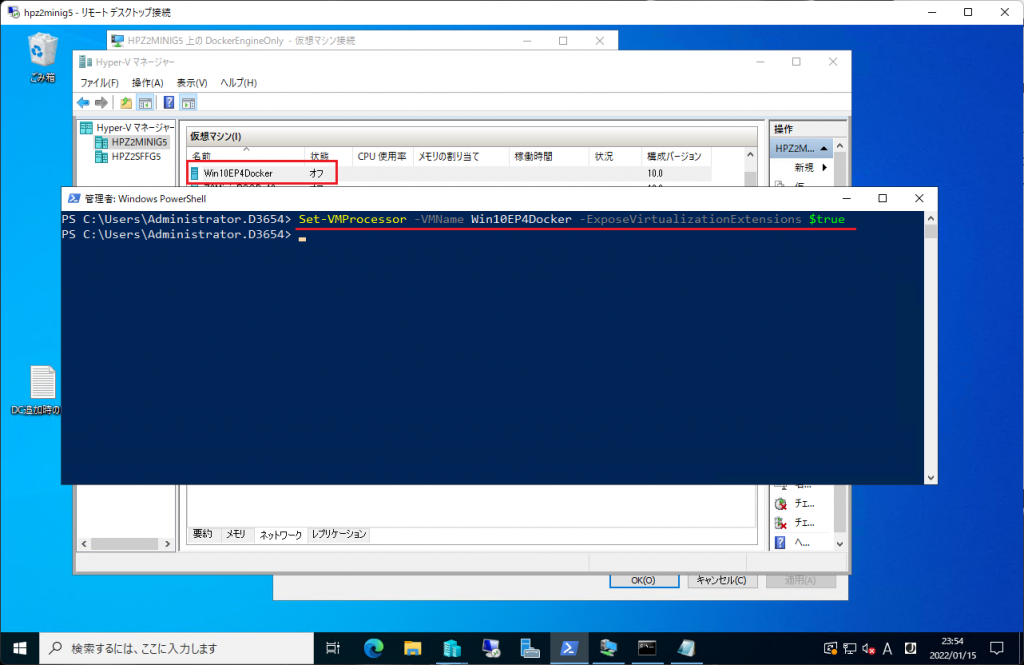Switch to the ネットワーク tab

click(281, 534)
